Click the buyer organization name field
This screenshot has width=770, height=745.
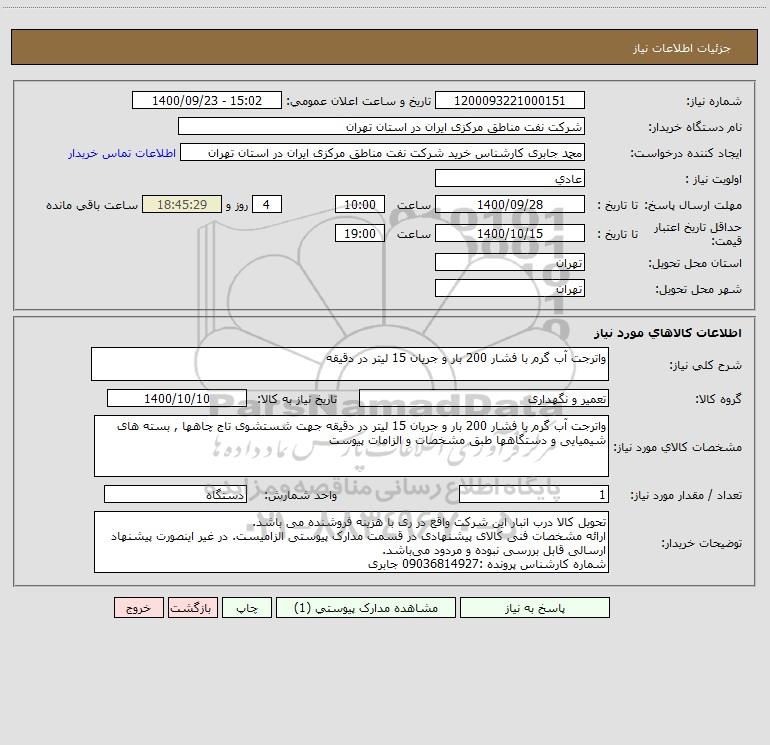click(381, 127)
